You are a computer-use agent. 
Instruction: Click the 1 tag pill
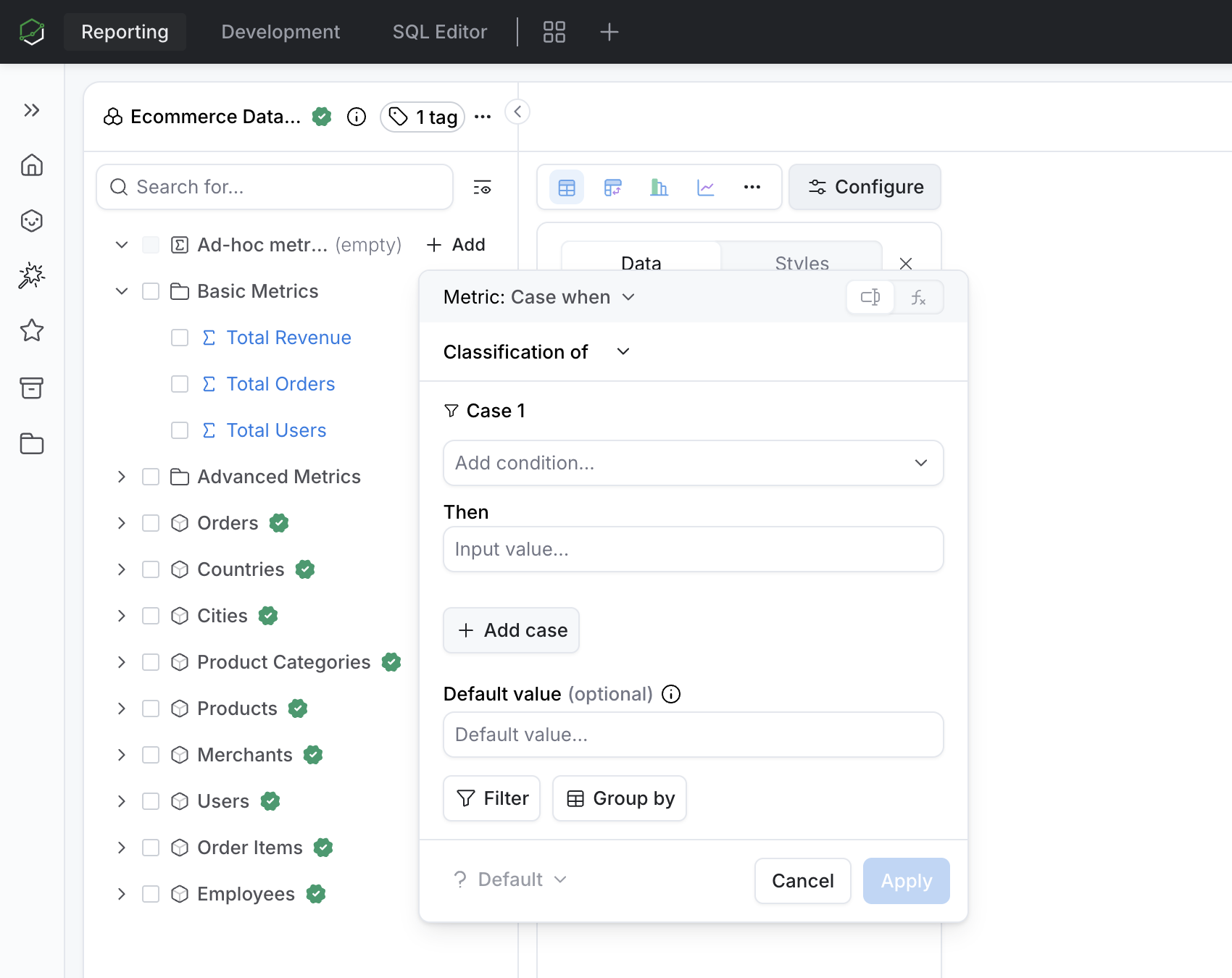[423, 117]
